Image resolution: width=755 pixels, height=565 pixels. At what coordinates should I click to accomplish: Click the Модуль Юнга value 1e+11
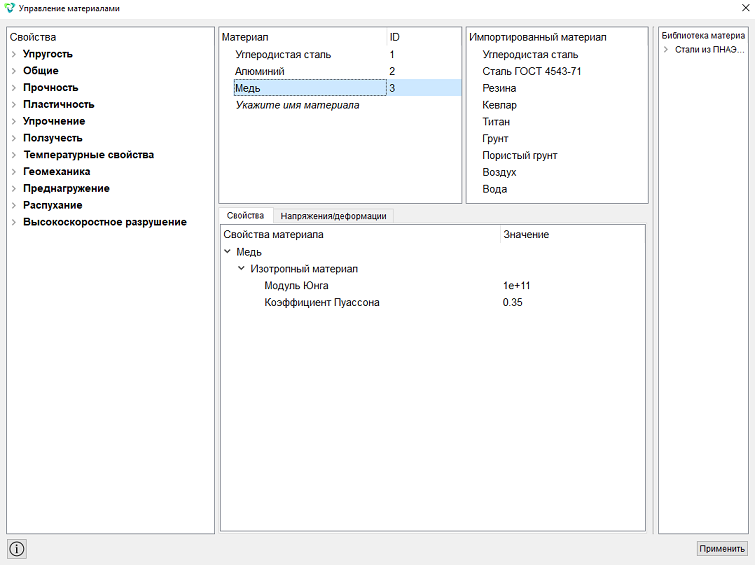click(516, 286)
